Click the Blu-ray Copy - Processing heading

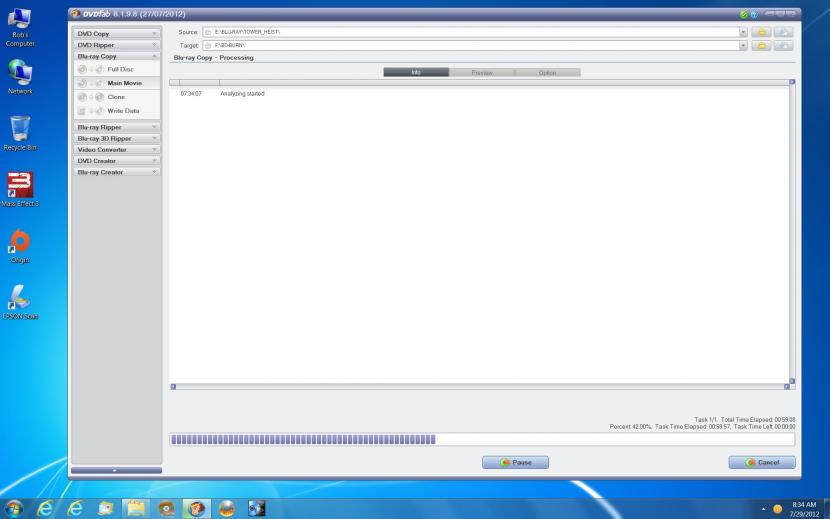click(213, 58)
